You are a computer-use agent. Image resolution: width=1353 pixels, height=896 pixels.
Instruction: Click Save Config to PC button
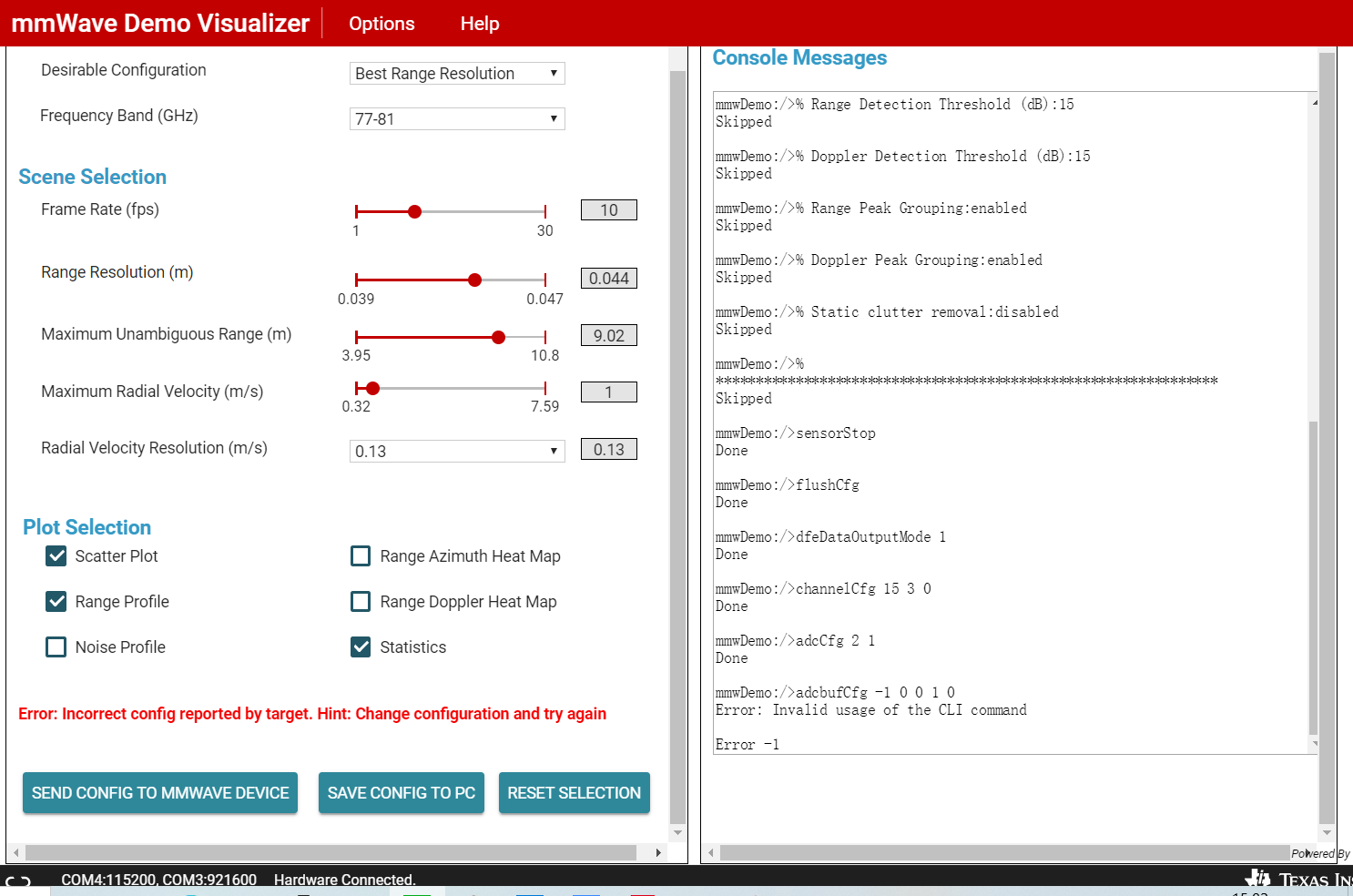click(402, 793)
